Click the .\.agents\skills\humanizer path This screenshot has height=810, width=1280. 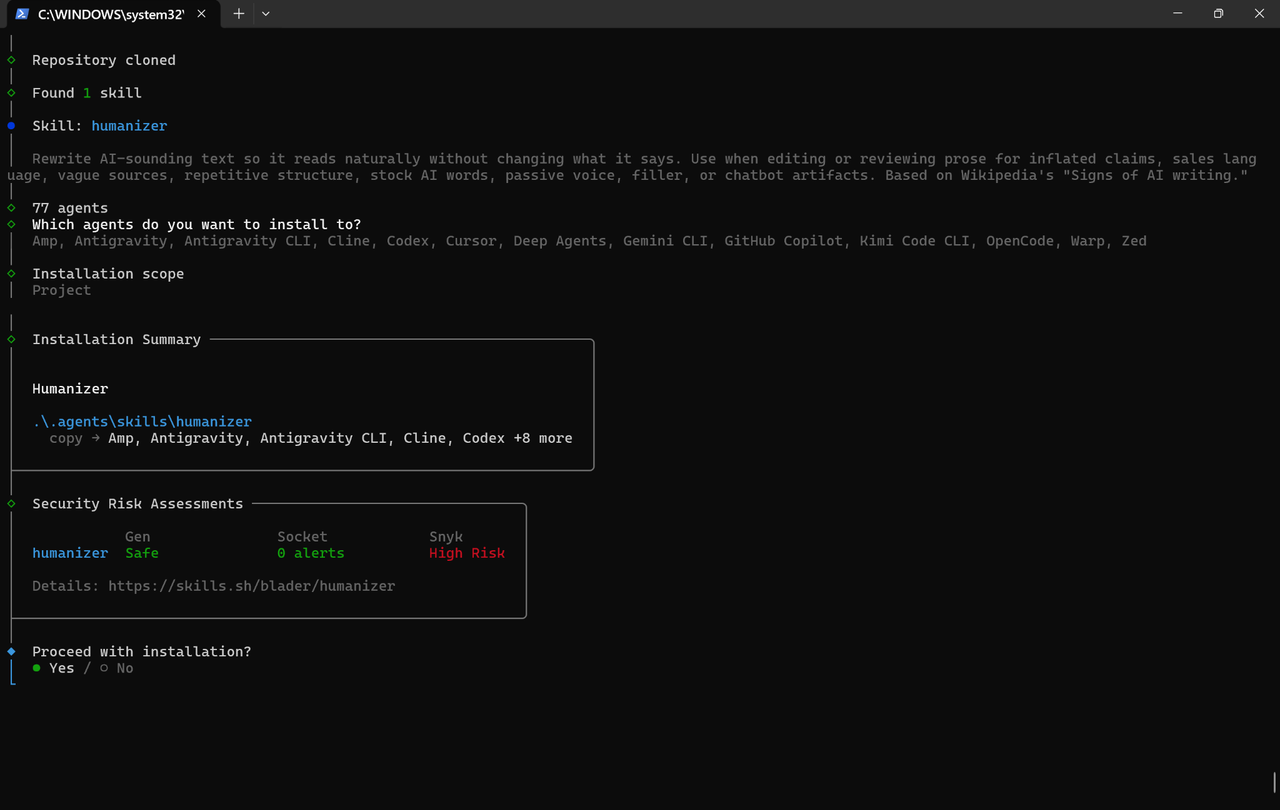(x=142, y=422)
